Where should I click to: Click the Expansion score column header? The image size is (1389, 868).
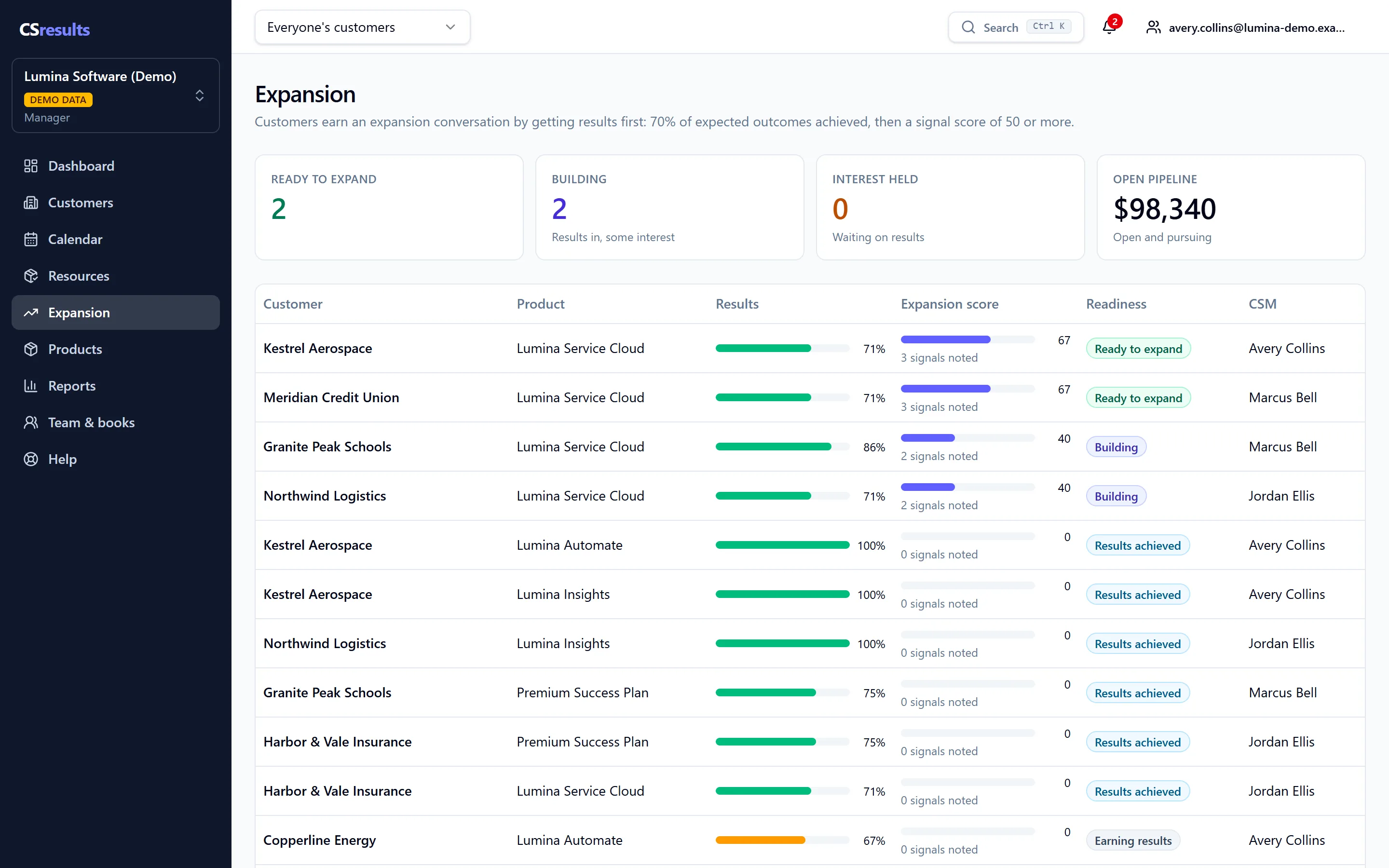(x=949, y=304)
